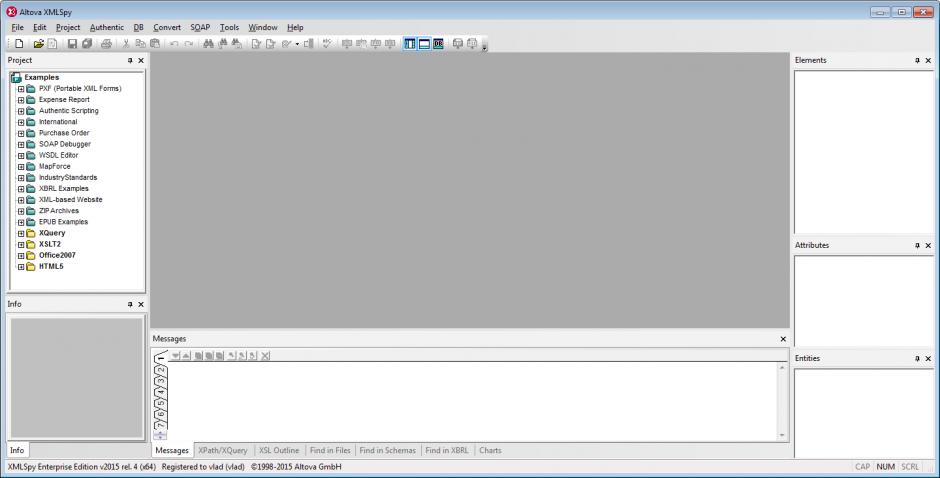Click the Save diskette toolbar icon

72,44
